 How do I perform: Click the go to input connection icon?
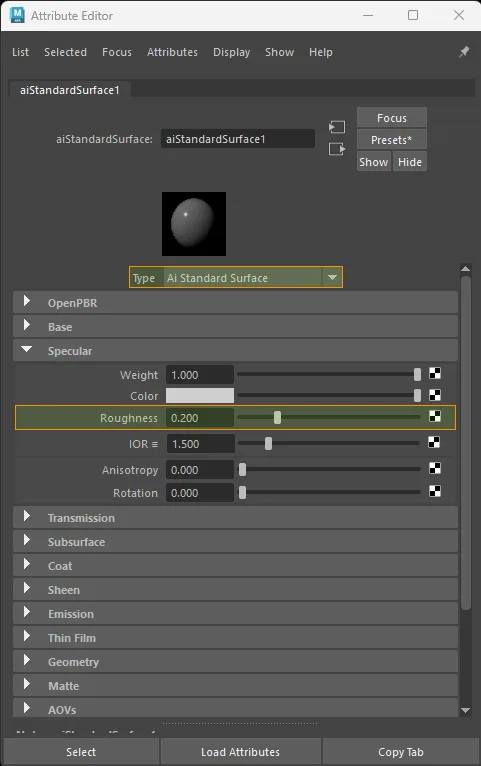(x=337, y=128)
